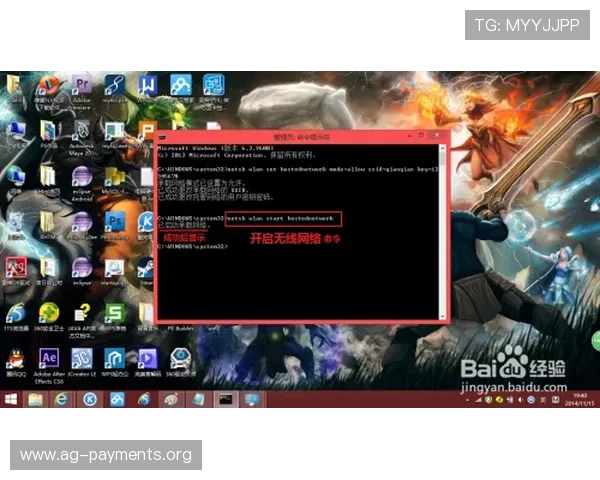Open Adobe Premiere Pro desktop shortcut
600x480 pixels.
point(83,86)
